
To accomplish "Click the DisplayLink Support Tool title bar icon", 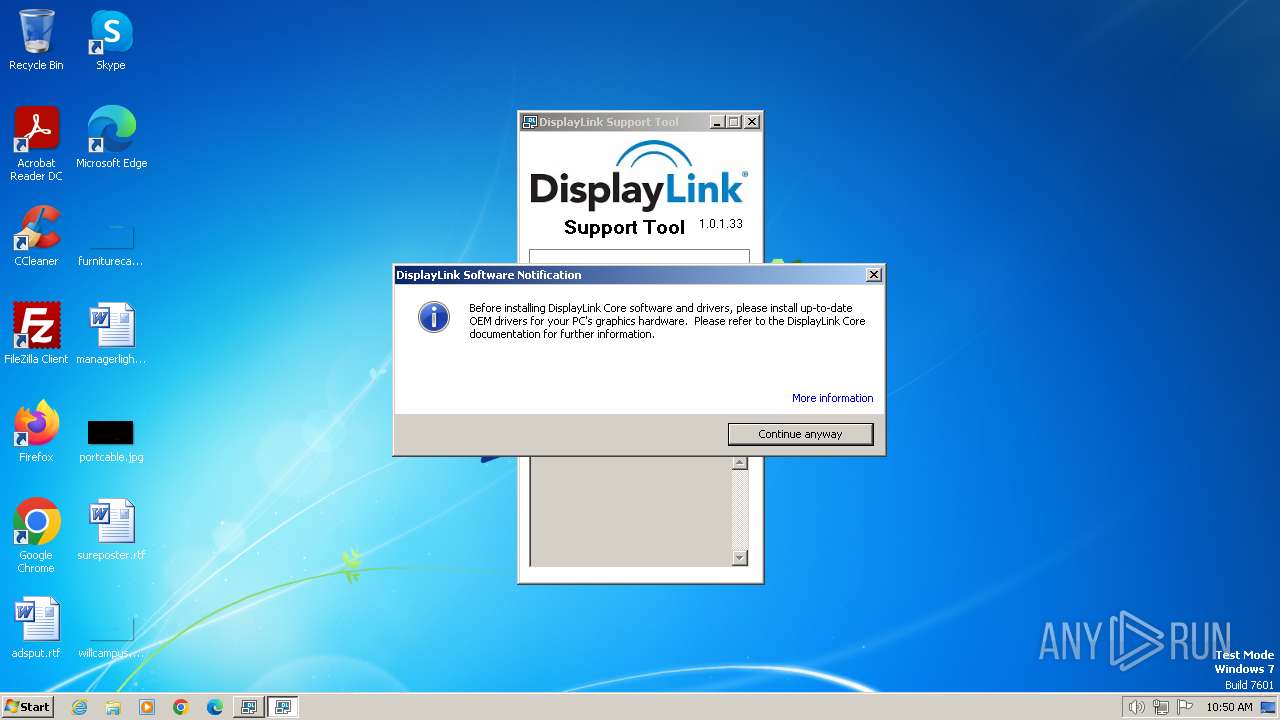I will [530, 122].
